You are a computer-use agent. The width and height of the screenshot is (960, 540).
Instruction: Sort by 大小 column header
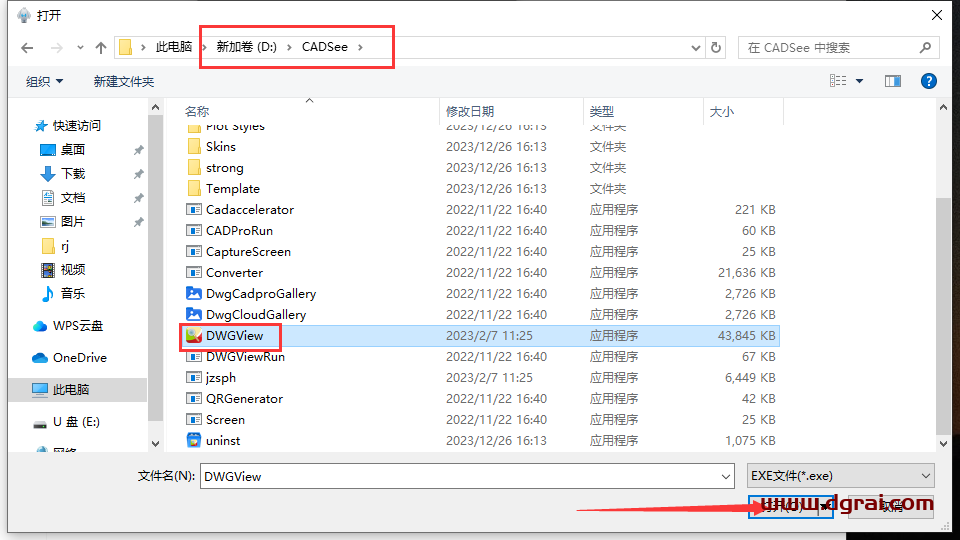pos(722,111)
